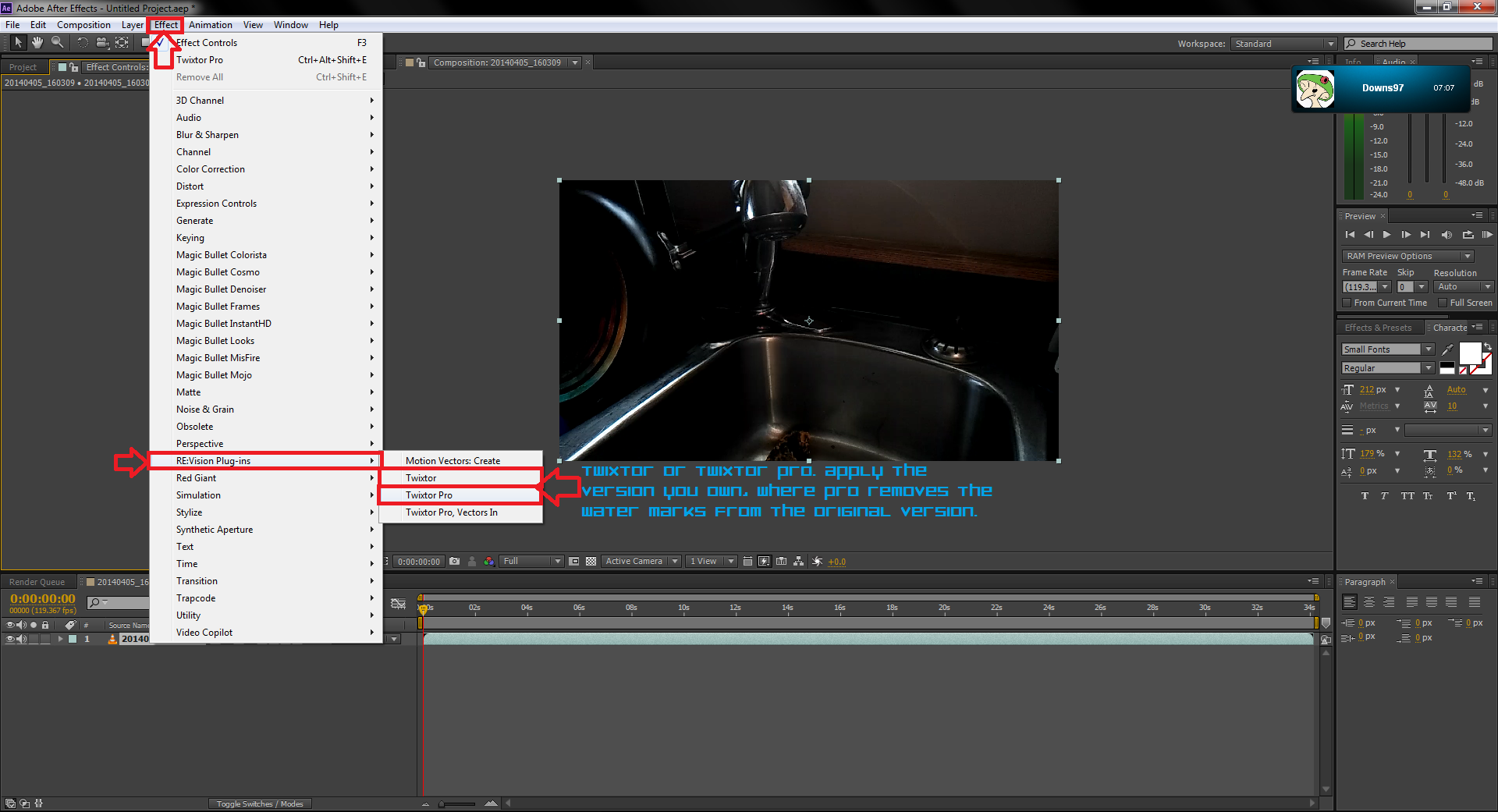Toggle the Loop option in Preview
The width and height of the screenshot is (1498, 812).
tap(1468, 235)
